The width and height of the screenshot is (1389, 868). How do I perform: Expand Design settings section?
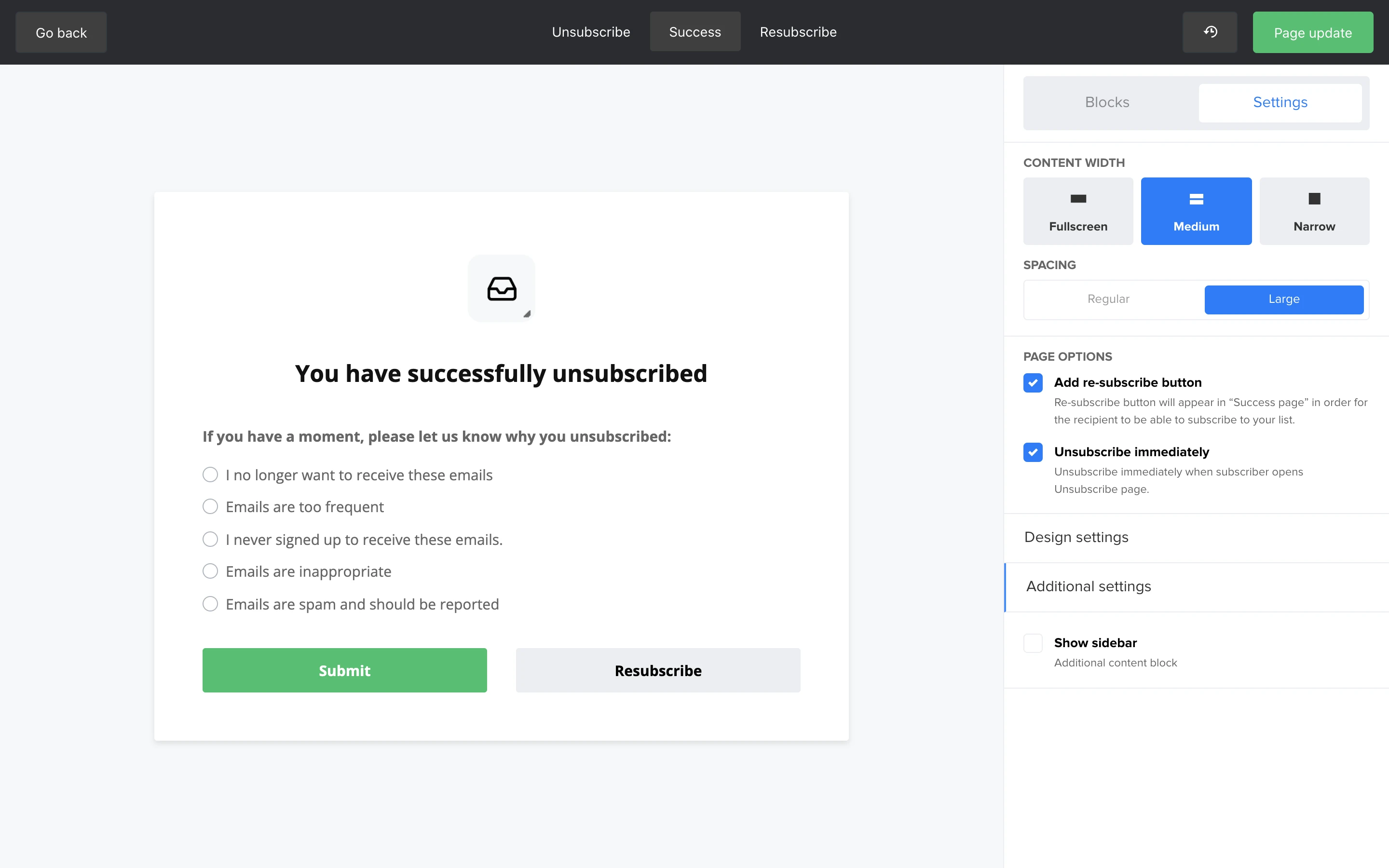(1076, 537)
